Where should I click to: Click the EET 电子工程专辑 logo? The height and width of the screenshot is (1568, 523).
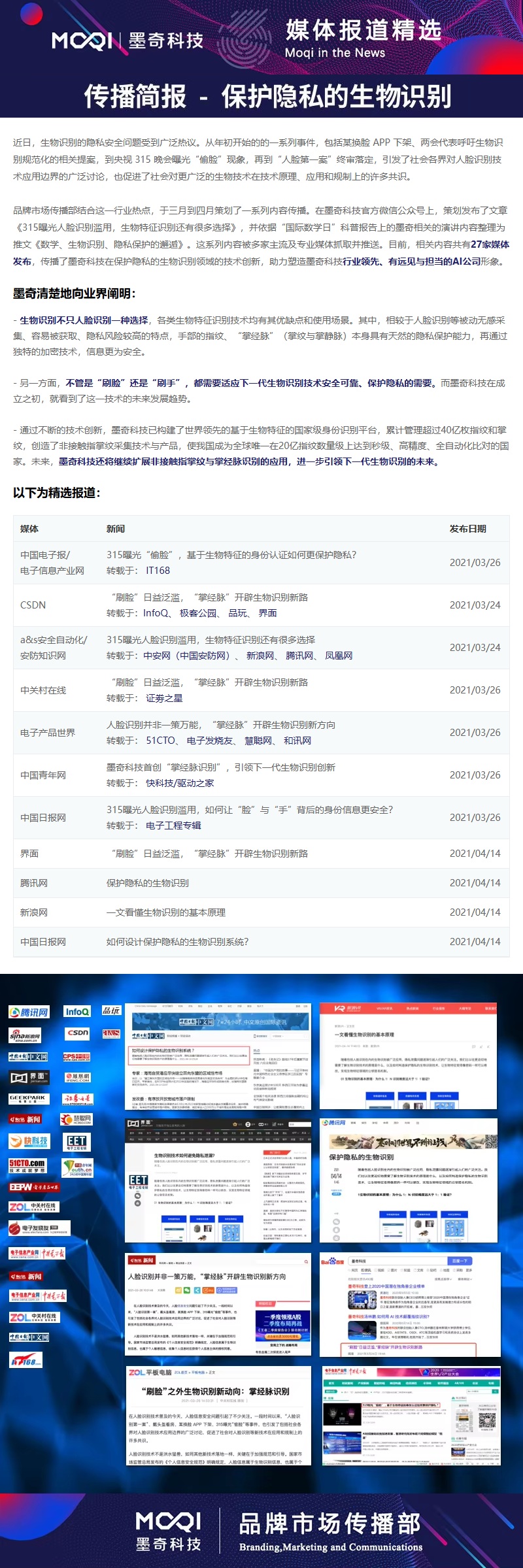point(76,1142)
